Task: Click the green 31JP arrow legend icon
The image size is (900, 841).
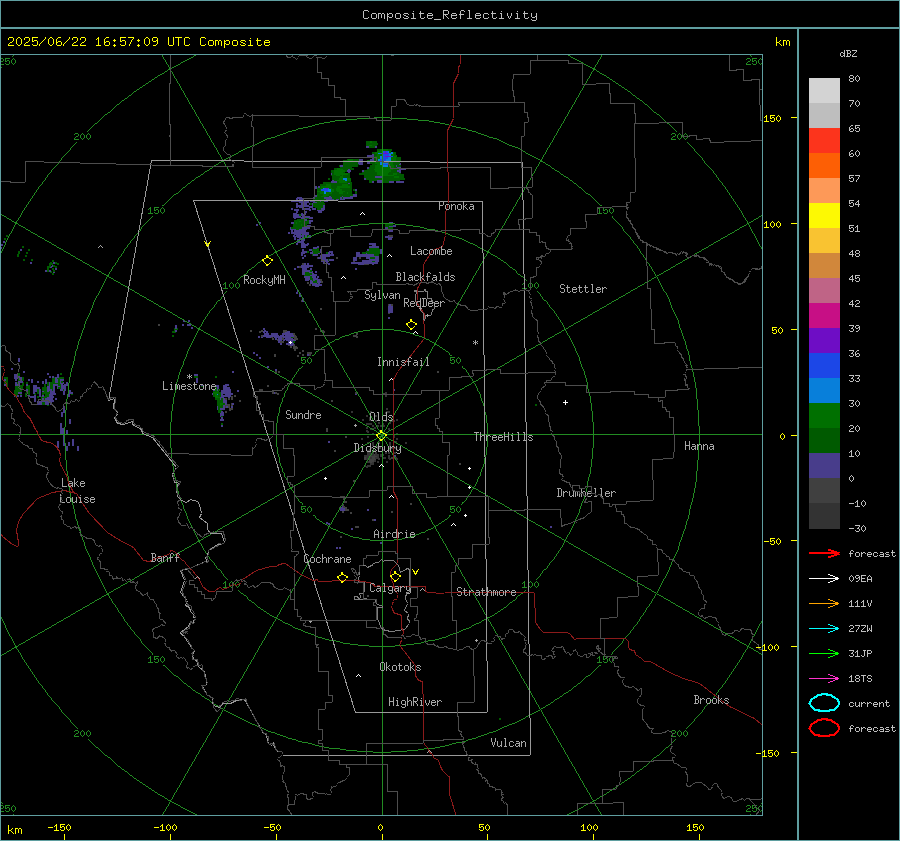Action: [824, 653]
